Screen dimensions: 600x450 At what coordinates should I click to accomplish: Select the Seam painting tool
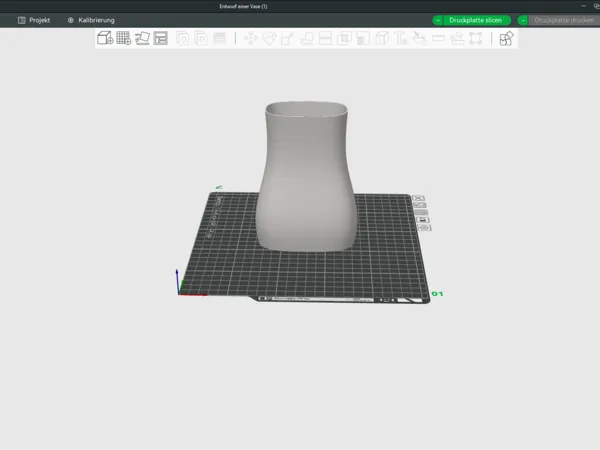click(x=382, y=38)
